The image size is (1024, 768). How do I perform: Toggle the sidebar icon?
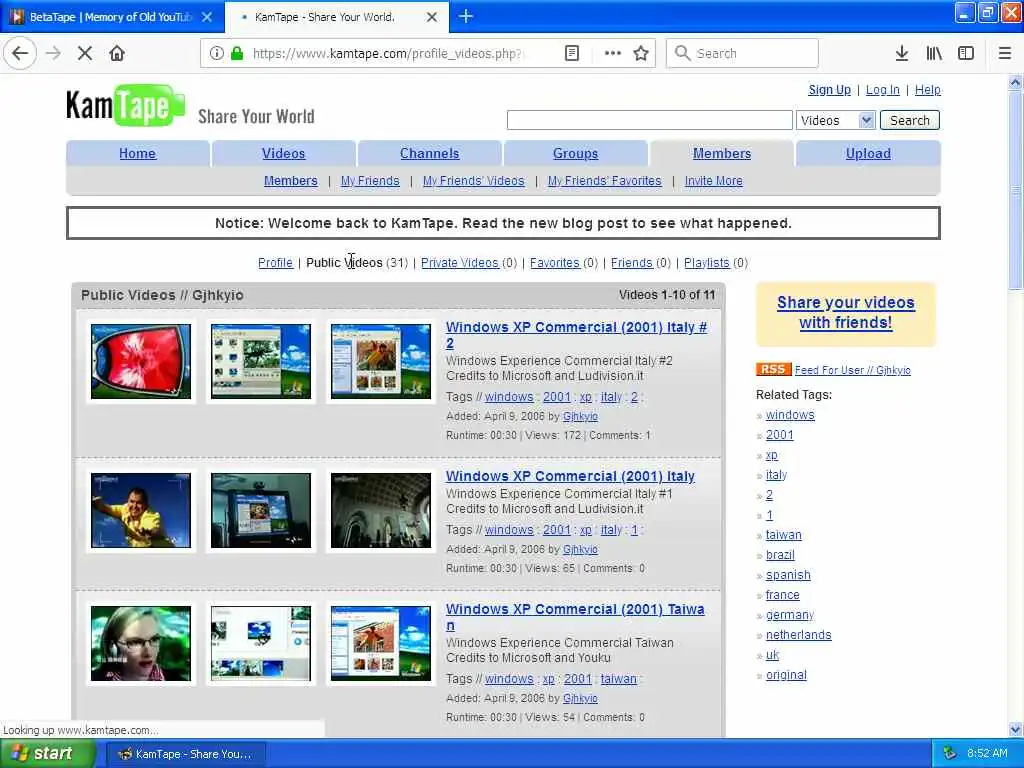pos(966,54)
